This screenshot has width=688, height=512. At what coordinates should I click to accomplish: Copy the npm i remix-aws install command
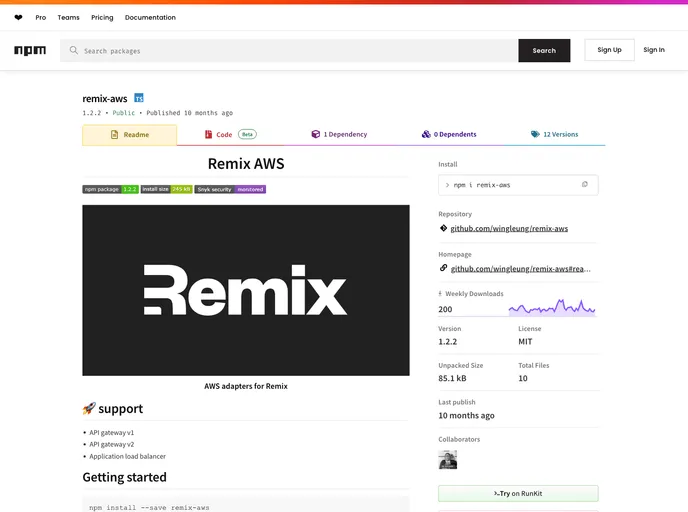[x=584, y=185]
